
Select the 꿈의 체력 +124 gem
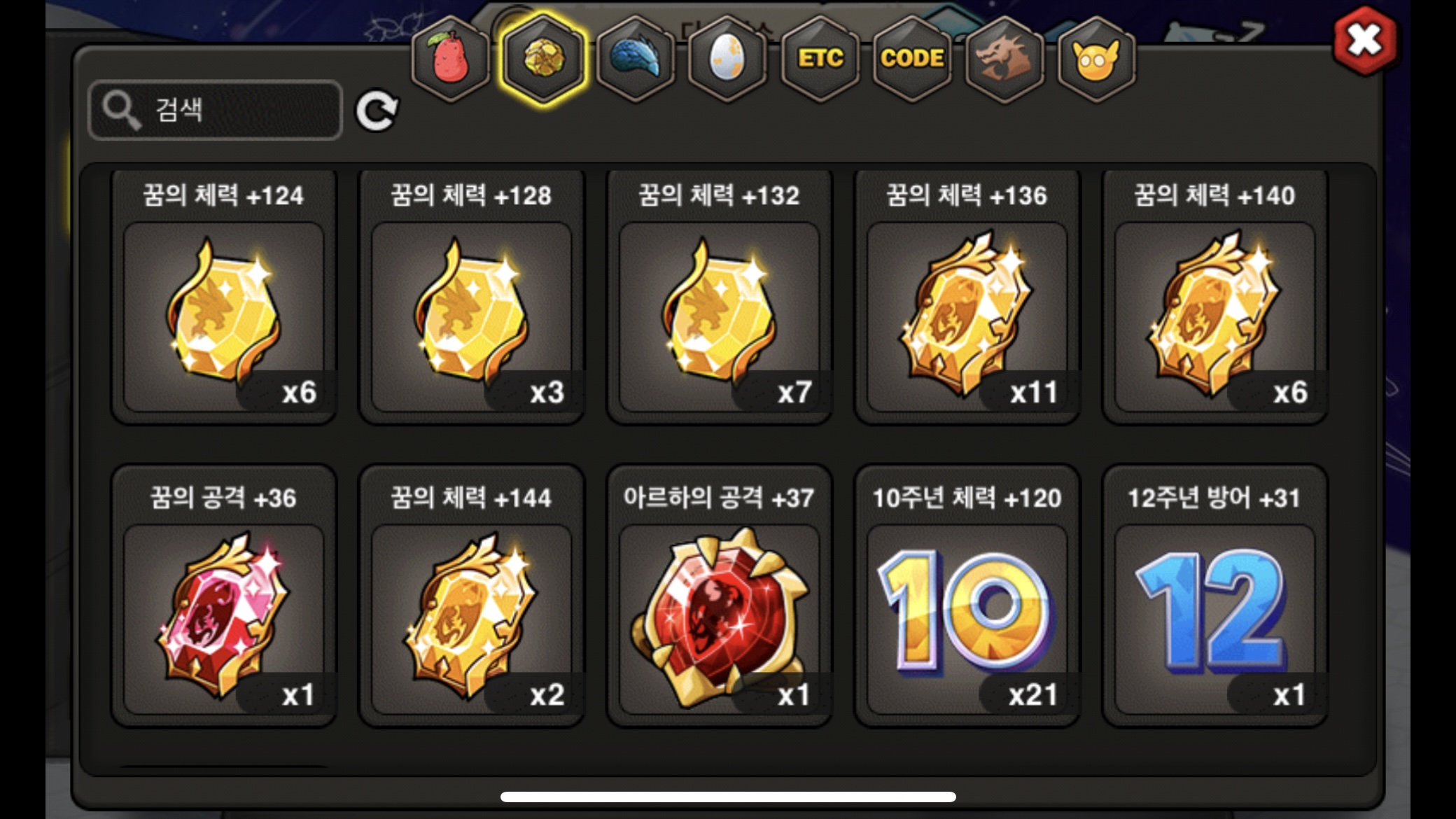(224, 296)
